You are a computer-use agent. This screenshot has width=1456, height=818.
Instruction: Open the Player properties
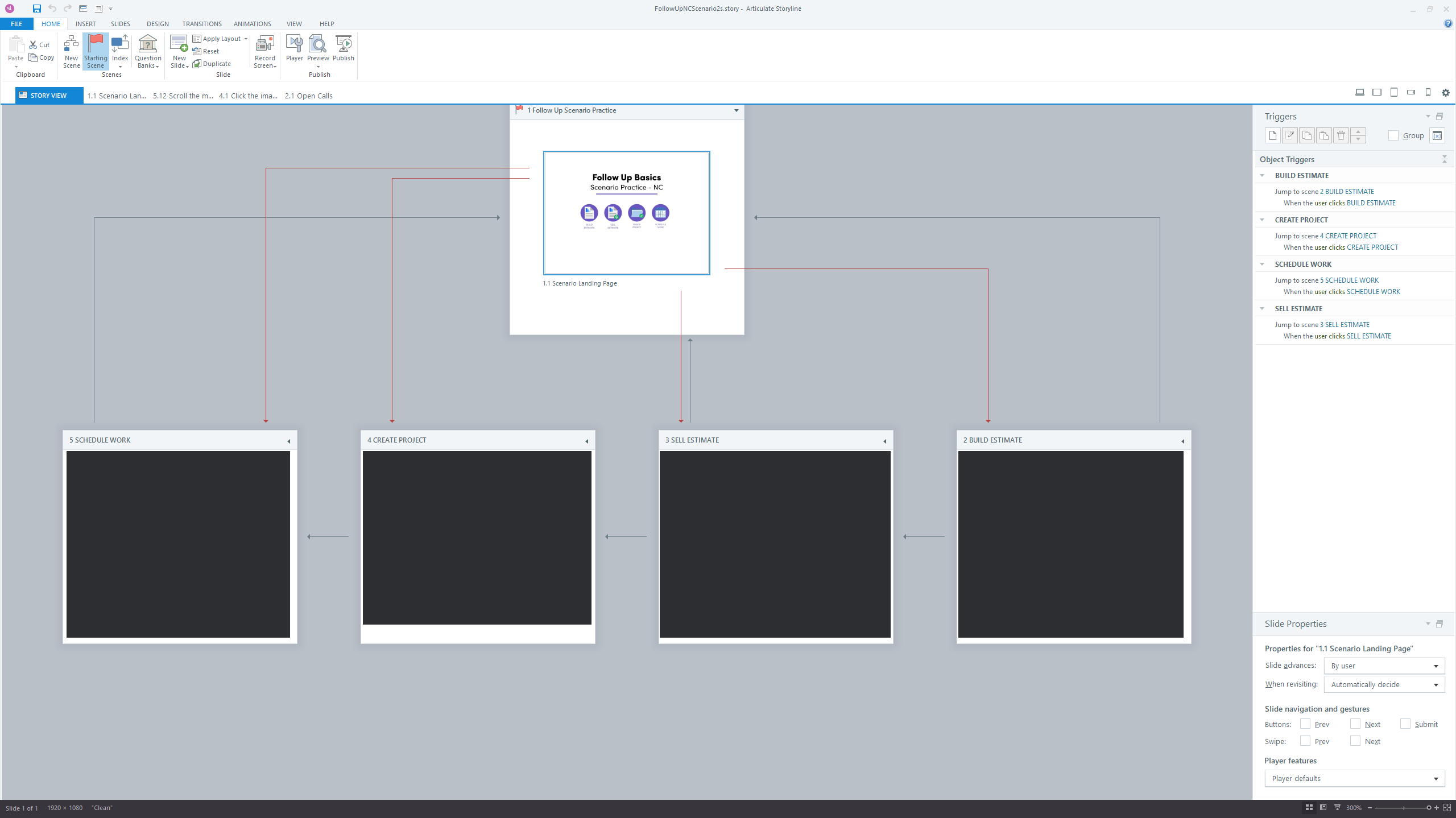294,50
